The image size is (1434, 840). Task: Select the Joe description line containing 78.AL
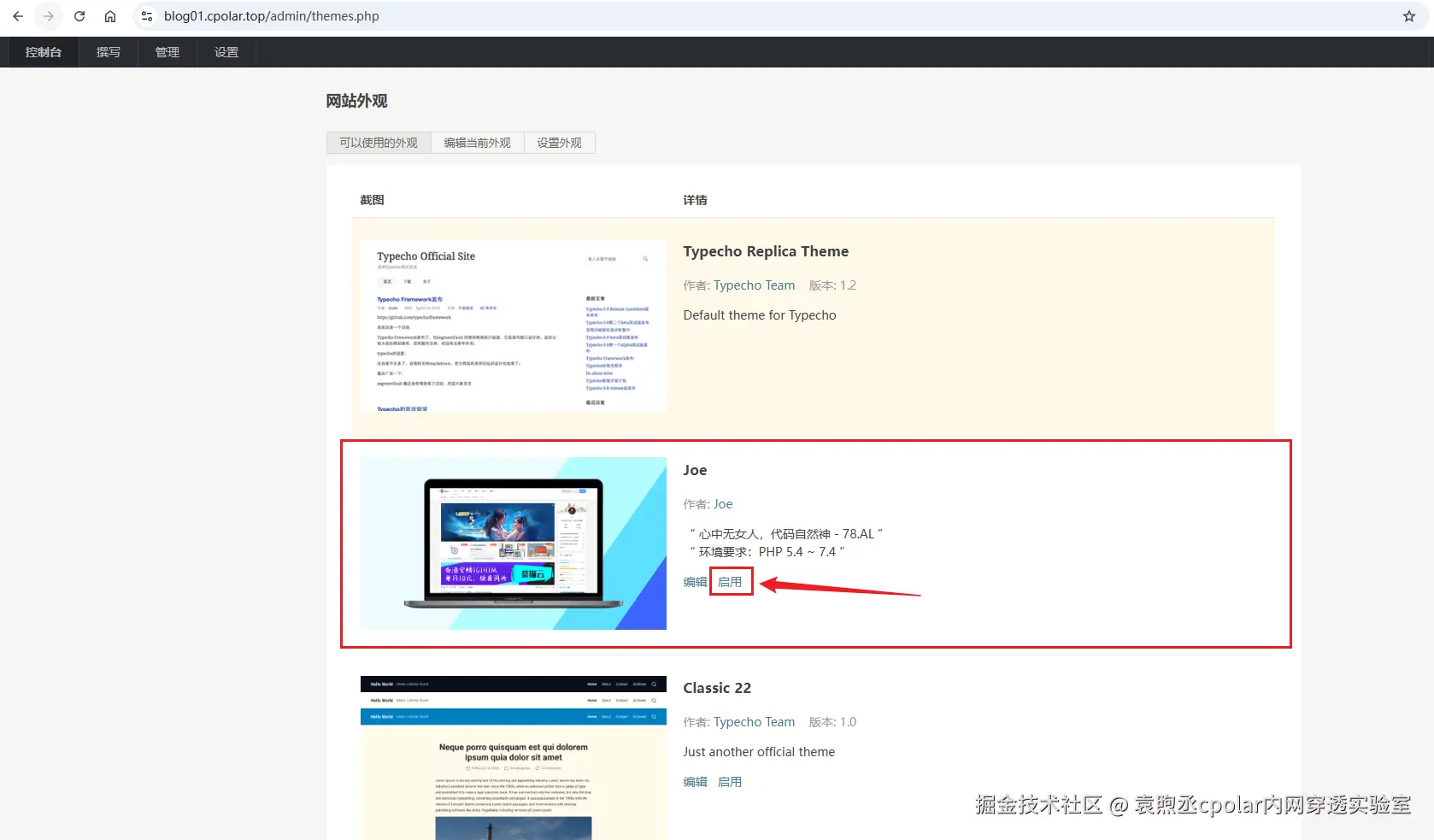pos(786,534)
